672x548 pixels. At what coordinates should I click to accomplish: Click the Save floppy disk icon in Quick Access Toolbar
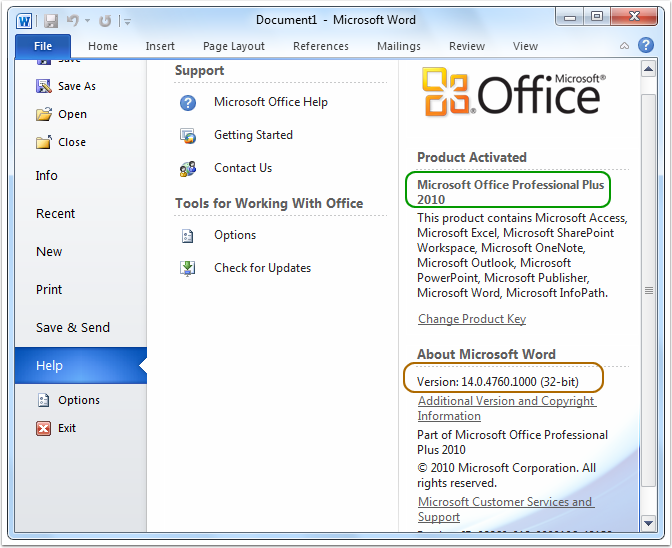tap(51, 21)
